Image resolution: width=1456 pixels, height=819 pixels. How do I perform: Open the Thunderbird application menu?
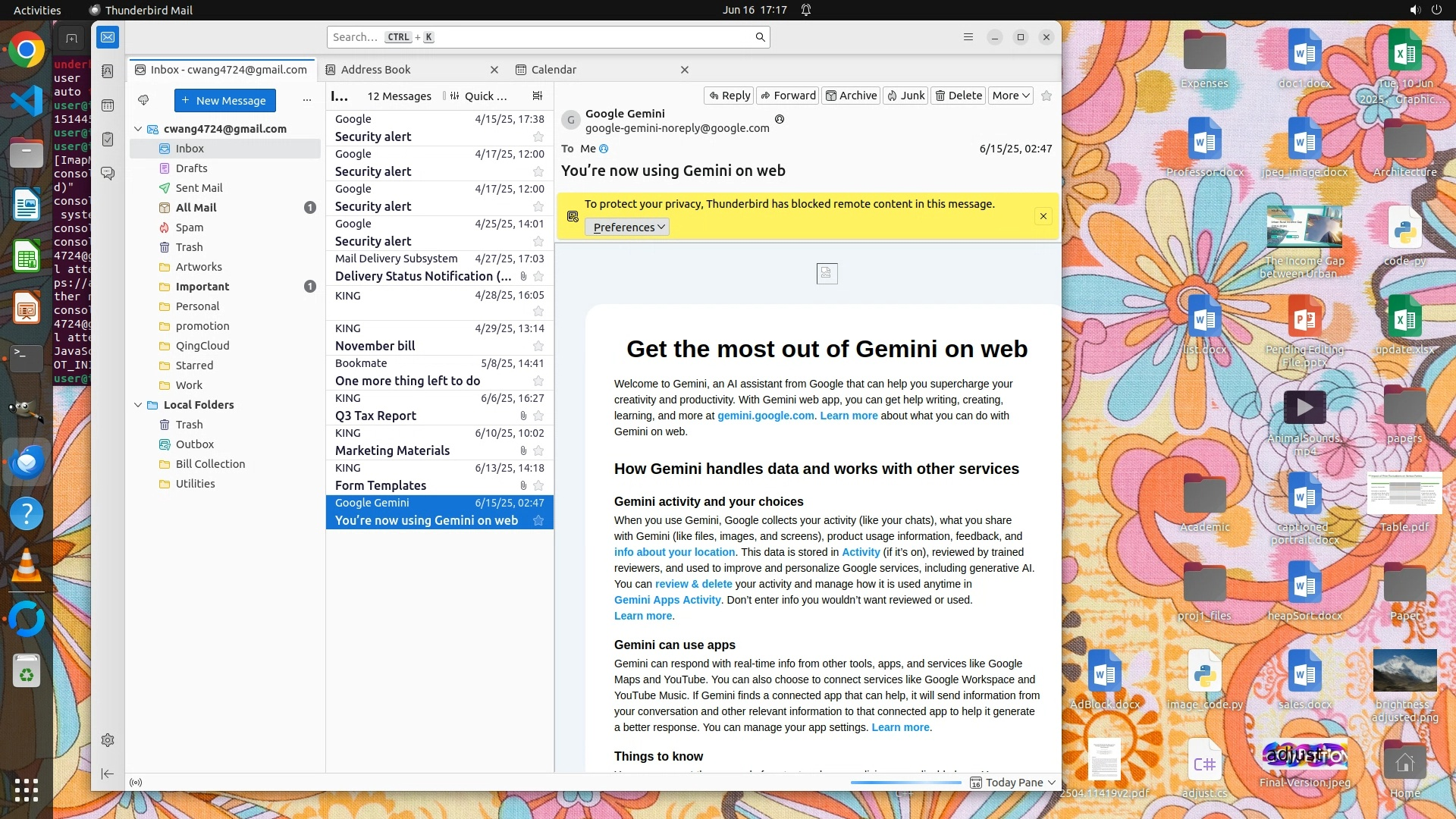coord(968,37)
